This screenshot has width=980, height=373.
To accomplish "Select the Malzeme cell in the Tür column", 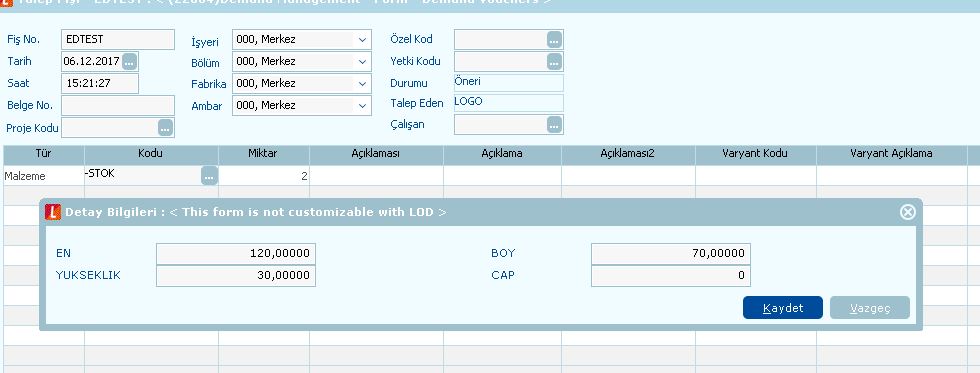I will click(44, 176).
